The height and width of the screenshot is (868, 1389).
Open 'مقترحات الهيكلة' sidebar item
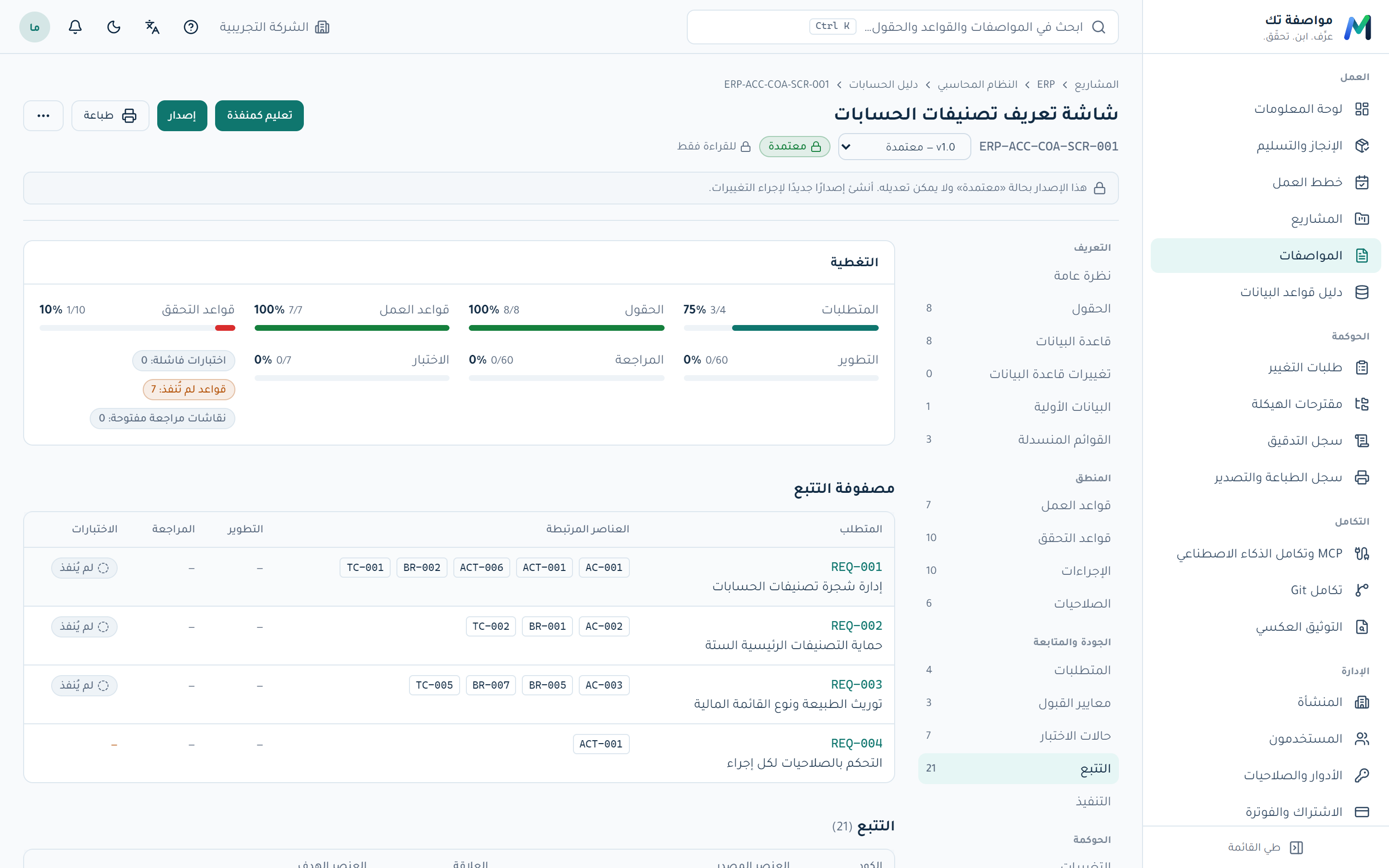[x=1266, y=404]
